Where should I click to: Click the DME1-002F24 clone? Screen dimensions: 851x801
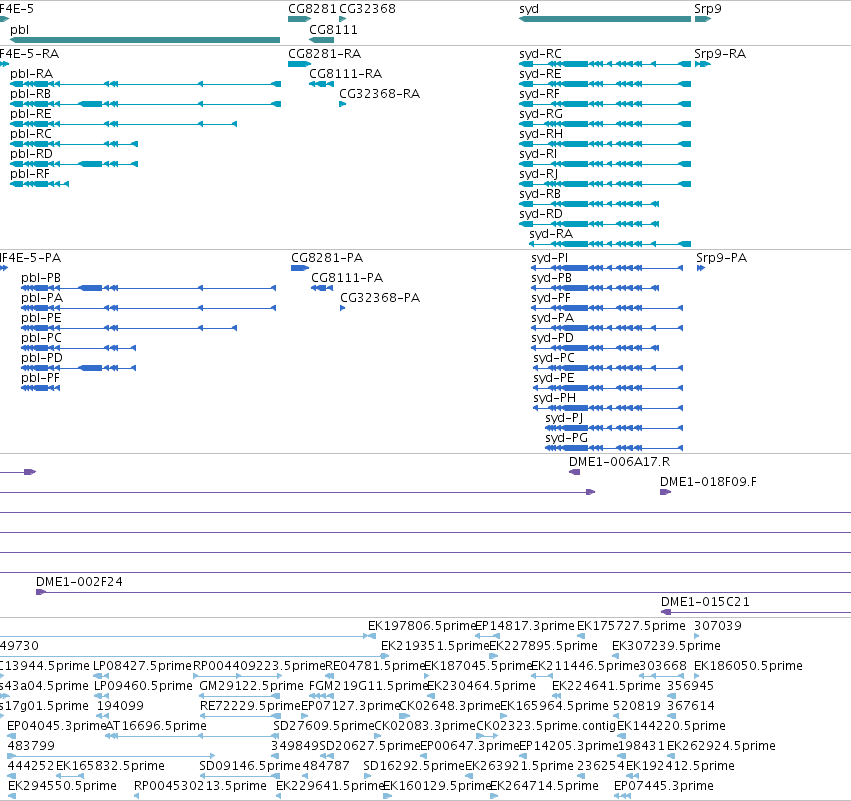coord(443,592)
